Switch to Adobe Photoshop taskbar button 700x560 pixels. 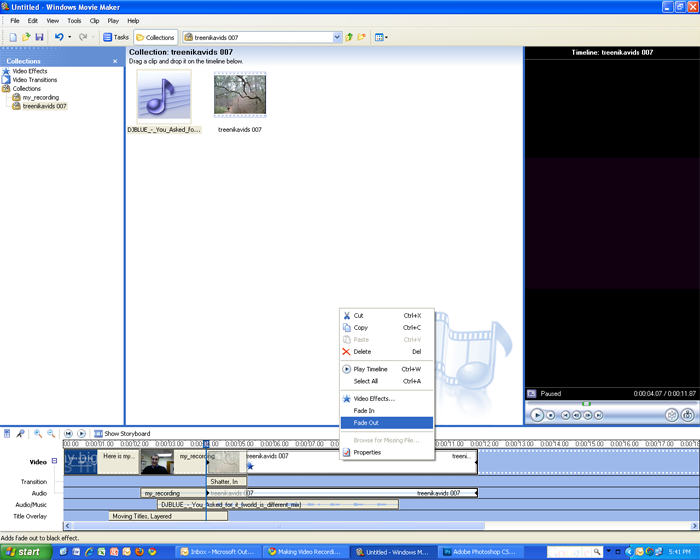[479, 552]
